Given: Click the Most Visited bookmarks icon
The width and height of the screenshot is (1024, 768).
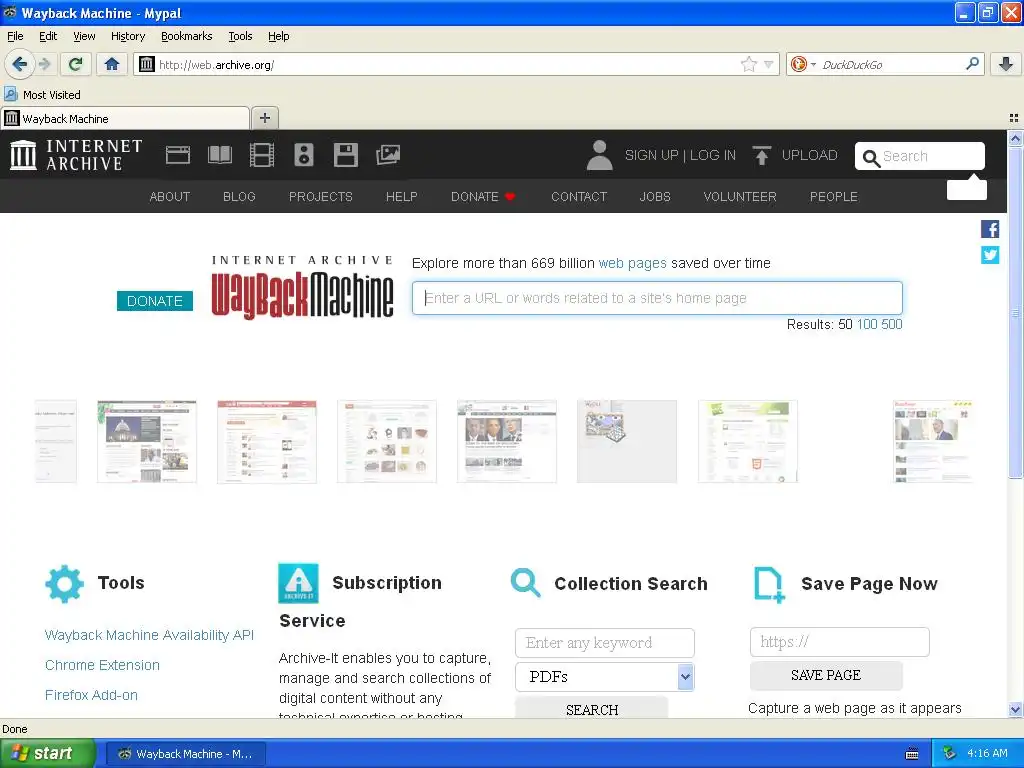Looking at the screenshot, I should pyautogui.click(x=10, y=94).
